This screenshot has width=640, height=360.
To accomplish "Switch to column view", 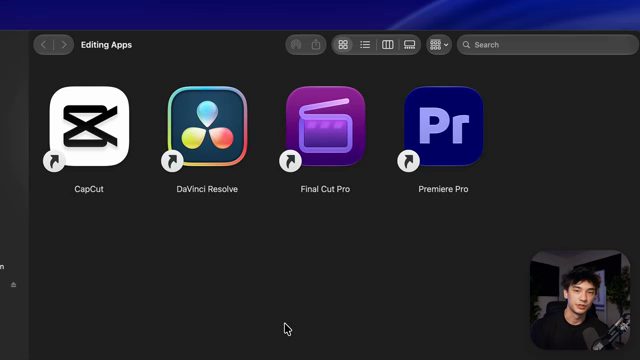I will (387, 44).
